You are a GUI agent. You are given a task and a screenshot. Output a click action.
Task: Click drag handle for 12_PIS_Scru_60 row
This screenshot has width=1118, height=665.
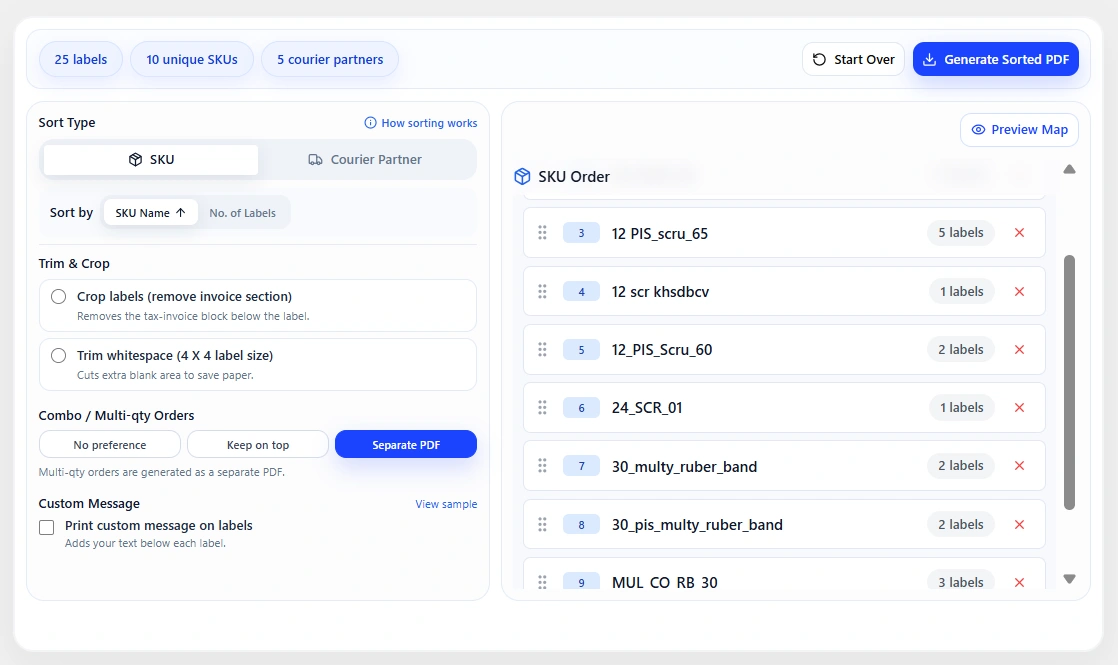point(543,350)
